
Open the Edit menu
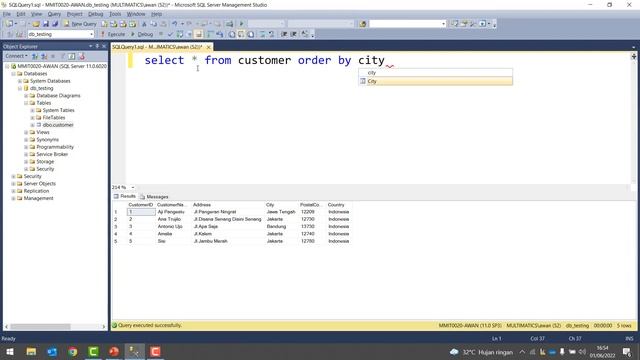click(x=21, y=14)
